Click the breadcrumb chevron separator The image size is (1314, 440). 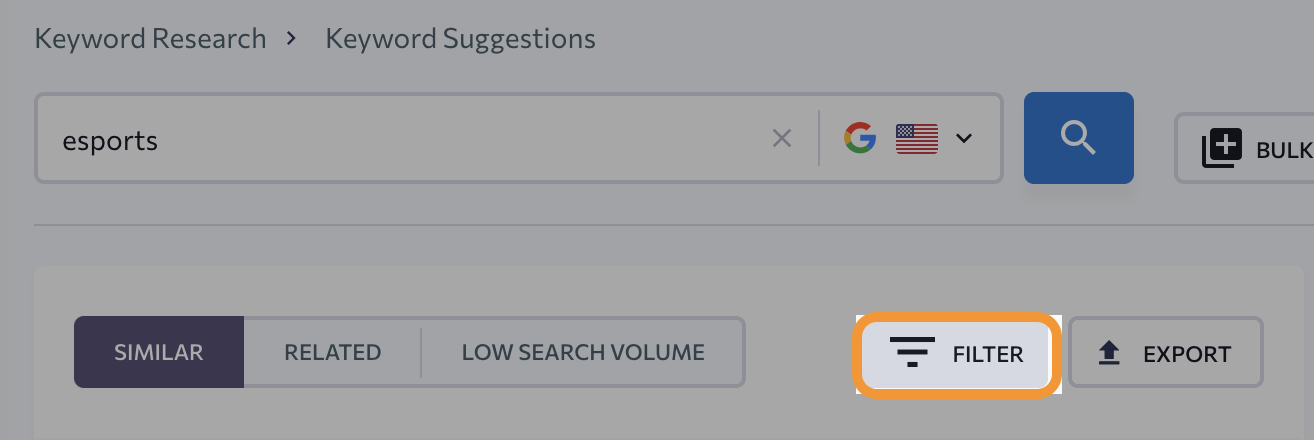[x=291, y=39]
